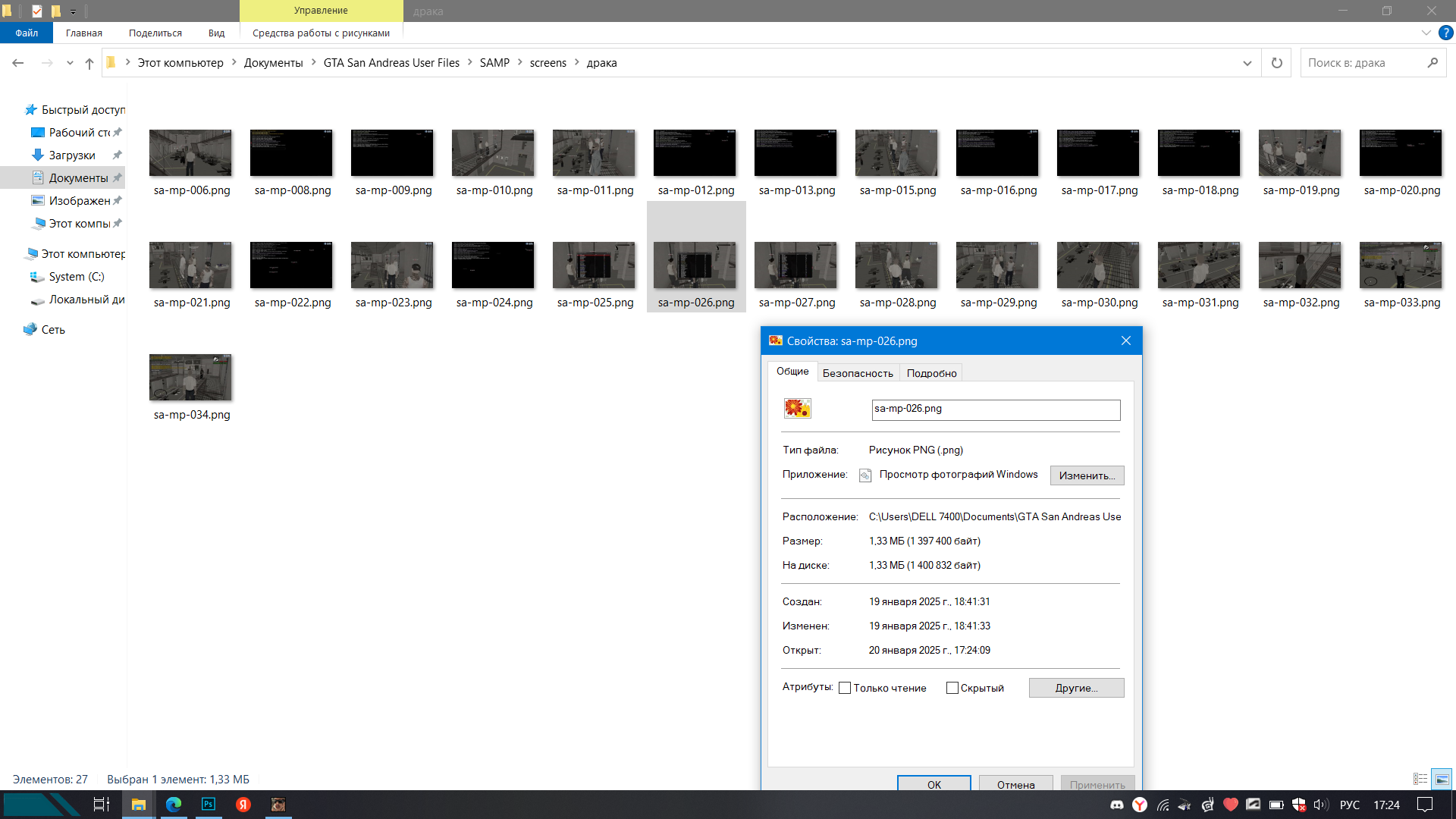Open the recent locations dropdown arrow

click(x=70, y=63)
